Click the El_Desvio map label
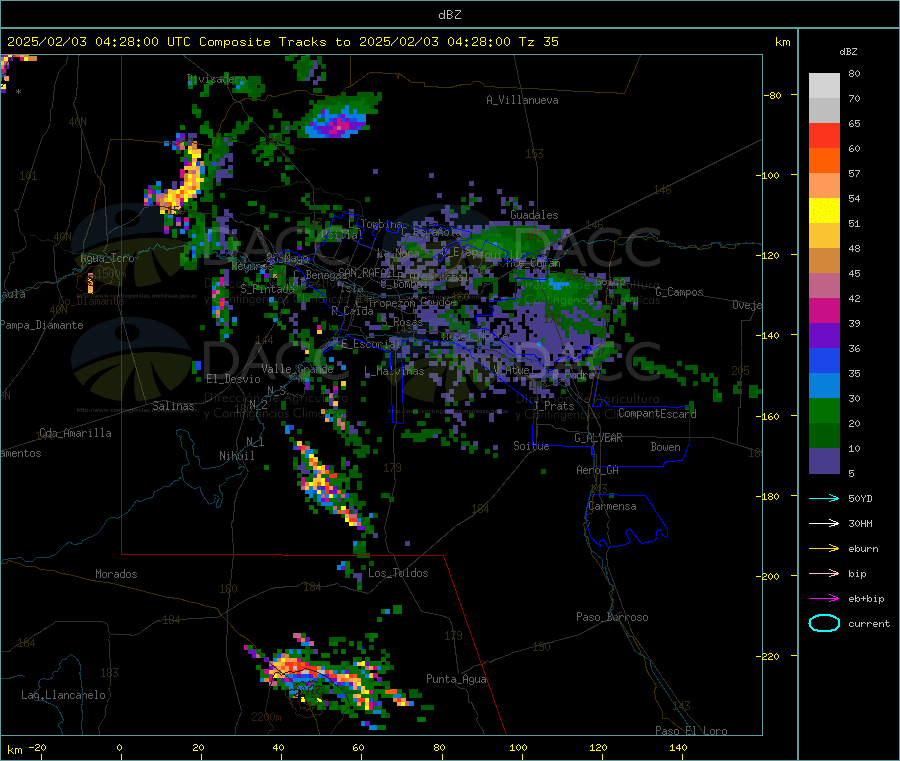 pyautogui.click(x=233, y=379)
